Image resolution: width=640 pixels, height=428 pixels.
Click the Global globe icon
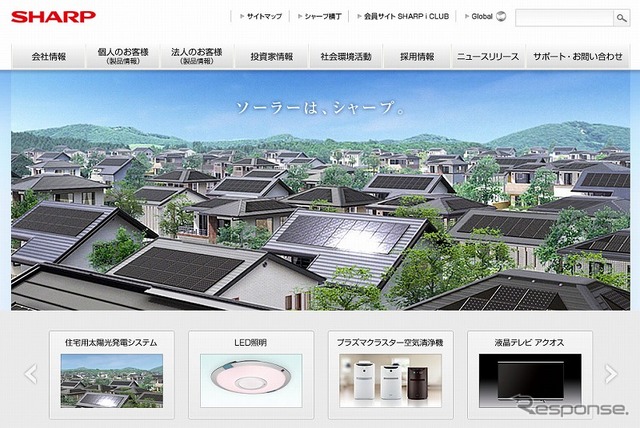tap(501, 16)
